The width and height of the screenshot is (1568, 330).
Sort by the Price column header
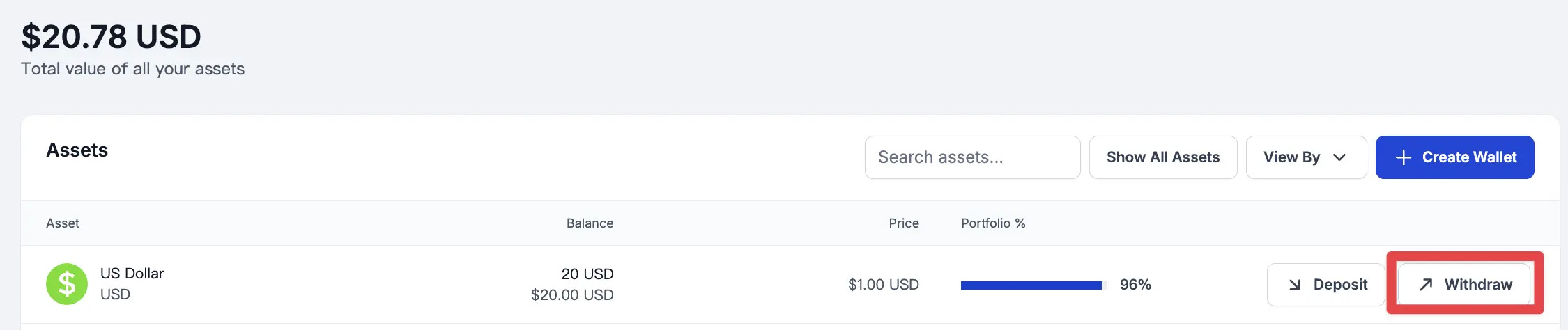pos(903,223)
